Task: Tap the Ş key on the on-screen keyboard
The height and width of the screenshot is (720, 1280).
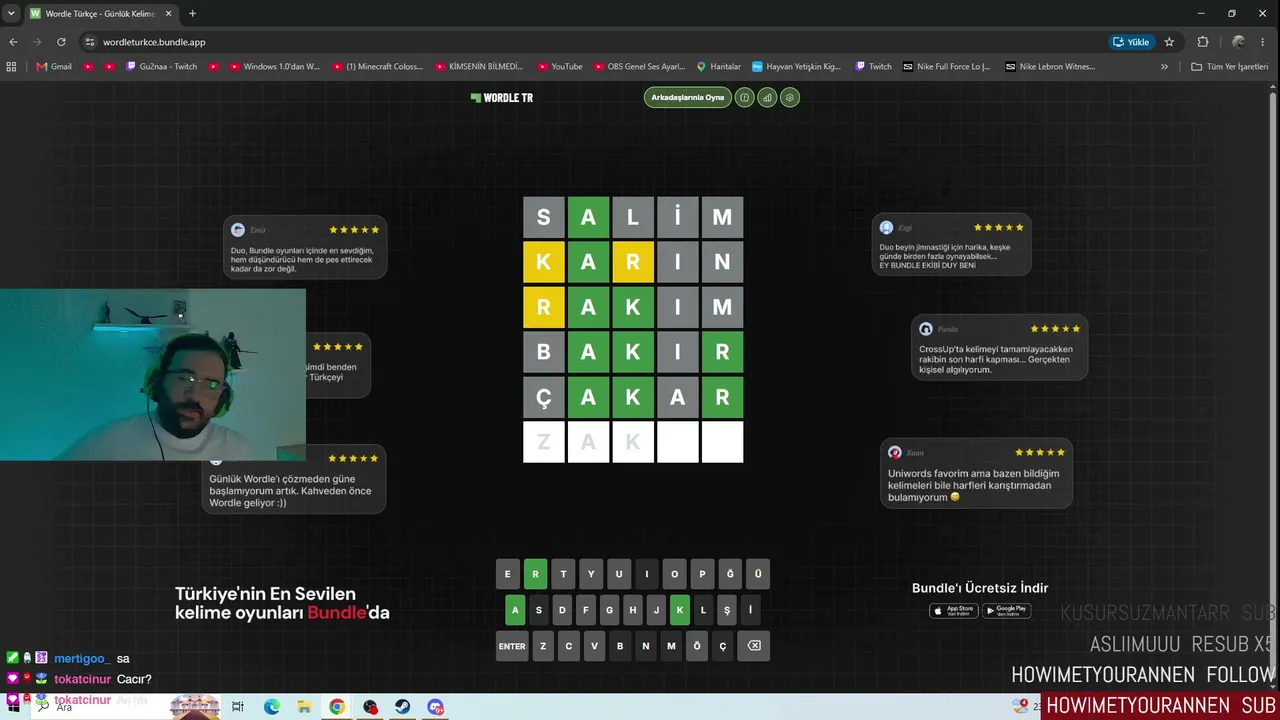Action: [x=727, y=610]
